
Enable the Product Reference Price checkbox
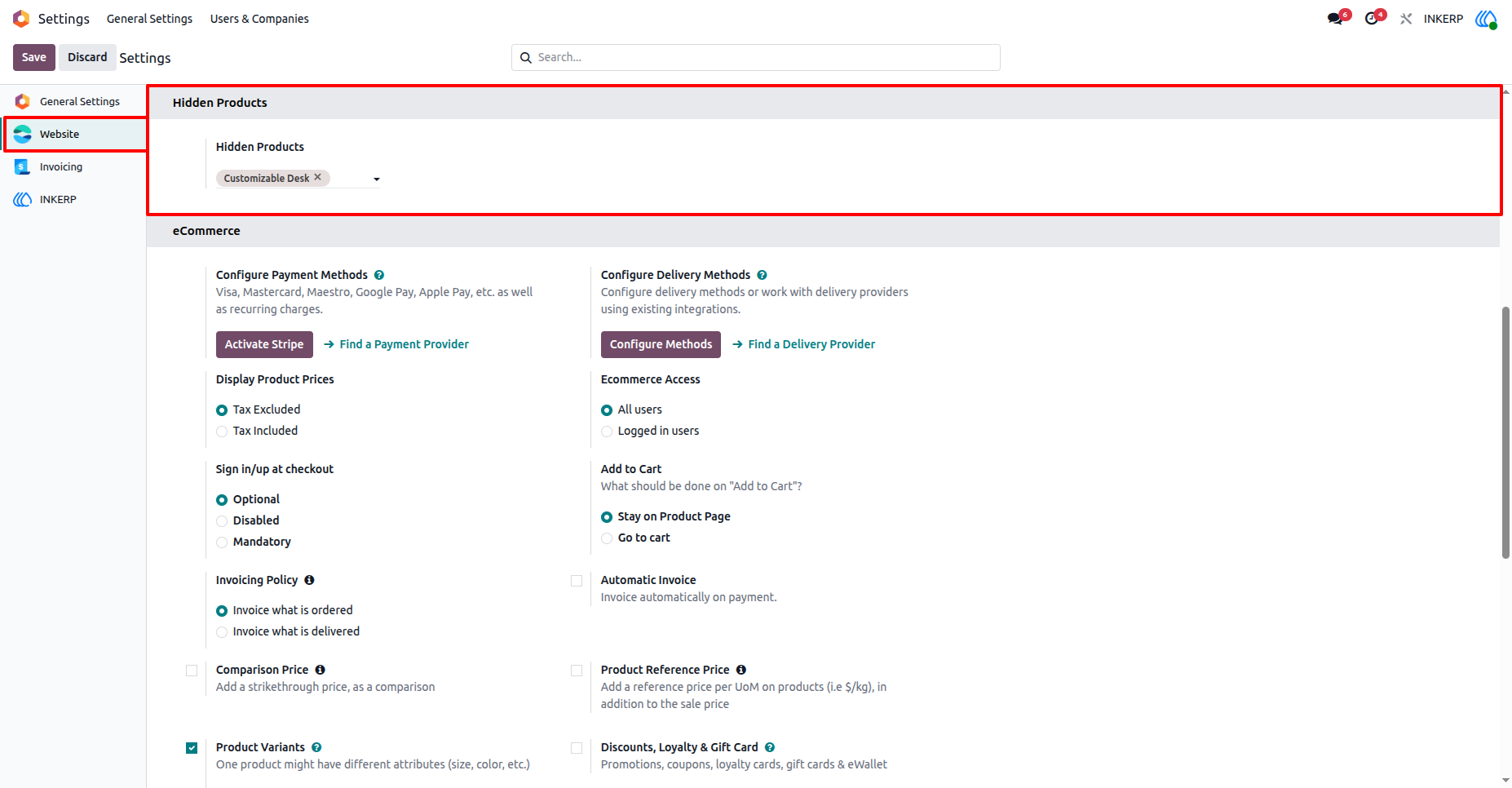click(577, 671)
